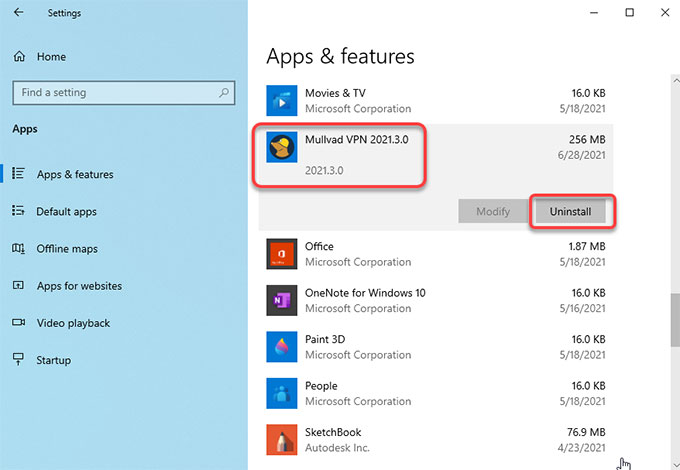This screenshot has width=680, height=470.
Task: Open the Home icon in the sidebar
Action: click(x=20, y=56)
